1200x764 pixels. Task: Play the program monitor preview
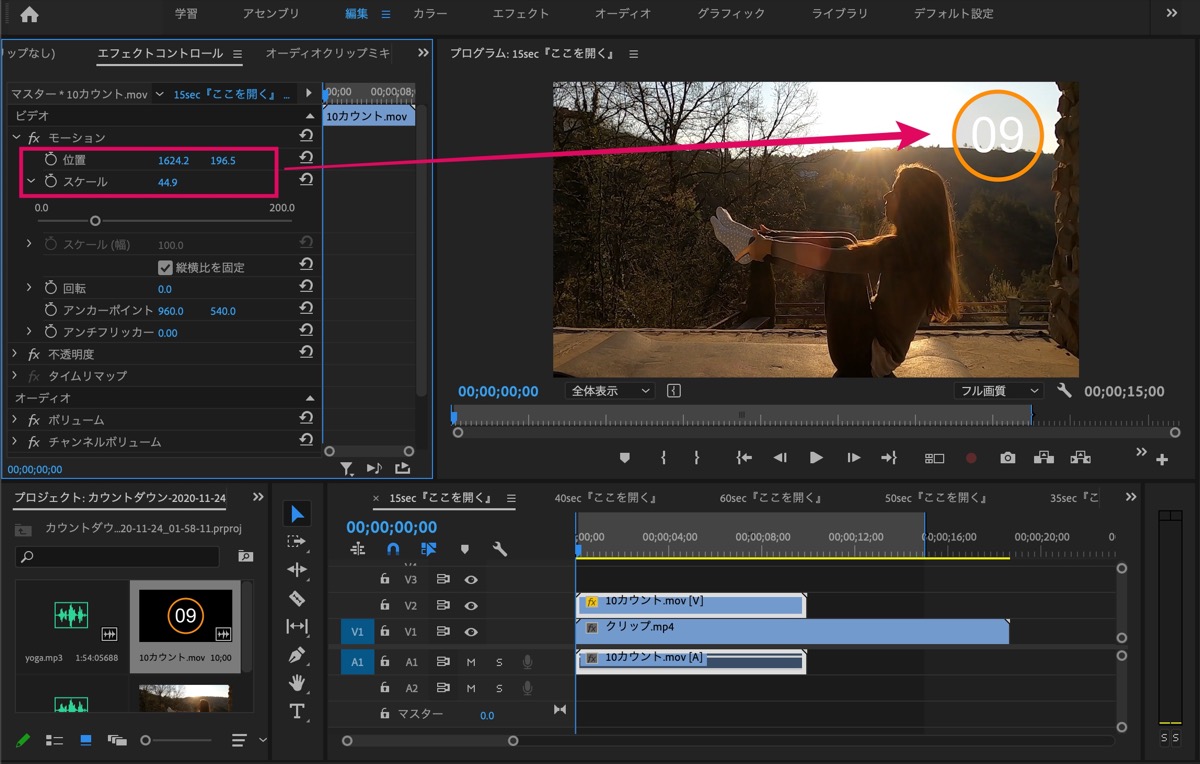(816, 458)
